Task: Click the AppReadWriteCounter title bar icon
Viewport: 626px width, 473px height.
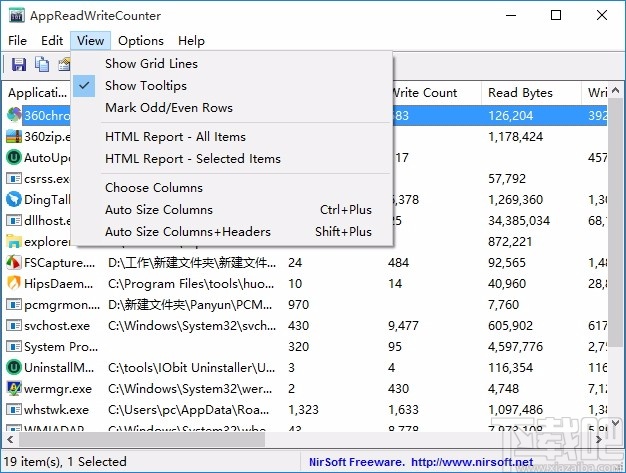Action: point(17,16)
